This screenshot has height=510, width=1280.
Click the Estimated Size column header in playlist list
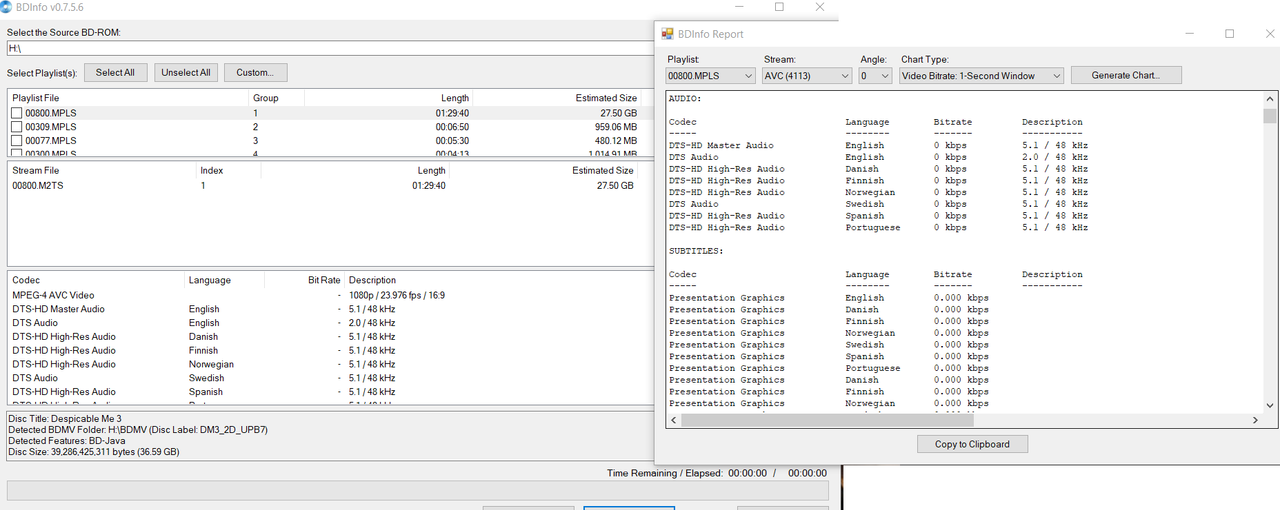click(x=606, y=98)
